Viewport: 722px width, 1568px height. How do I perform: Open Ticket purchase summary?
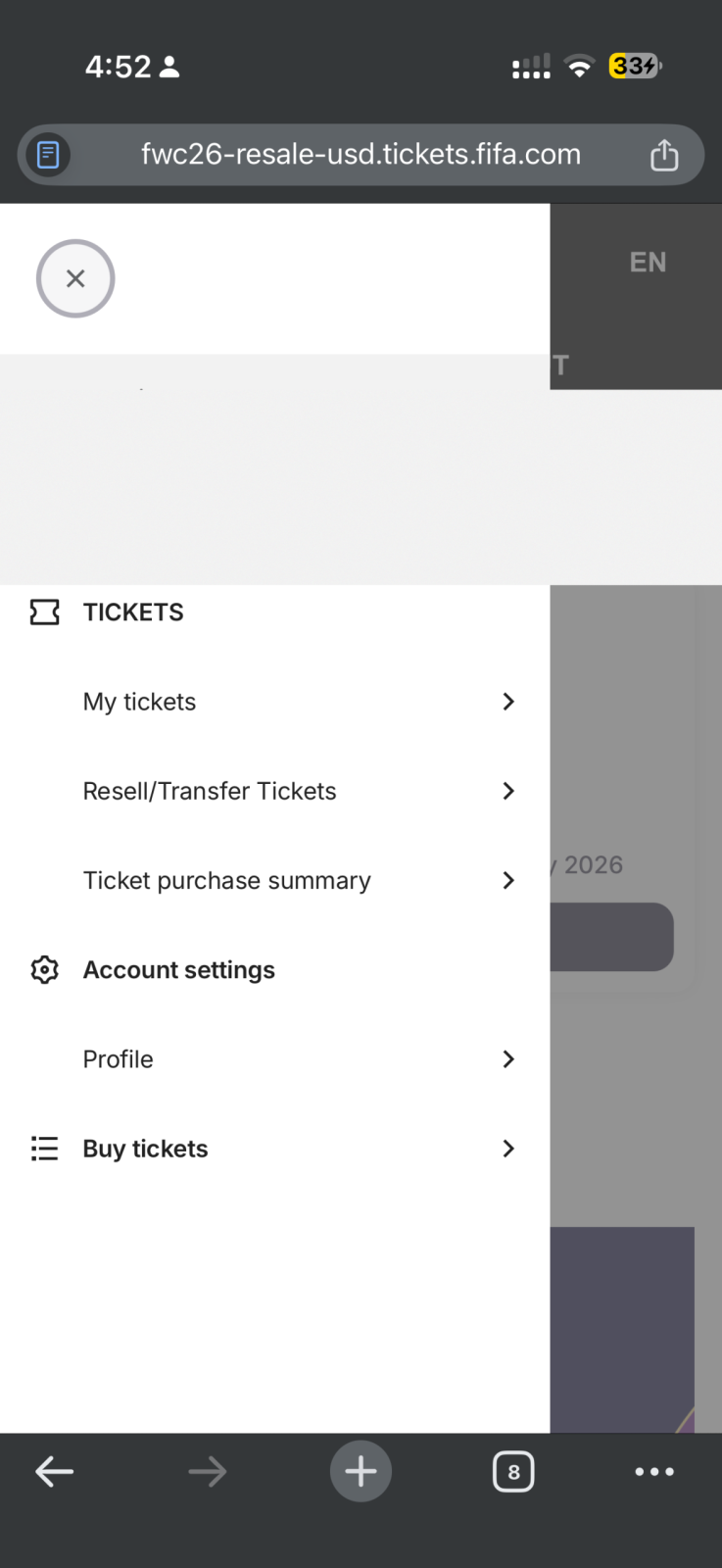[227, 880]
